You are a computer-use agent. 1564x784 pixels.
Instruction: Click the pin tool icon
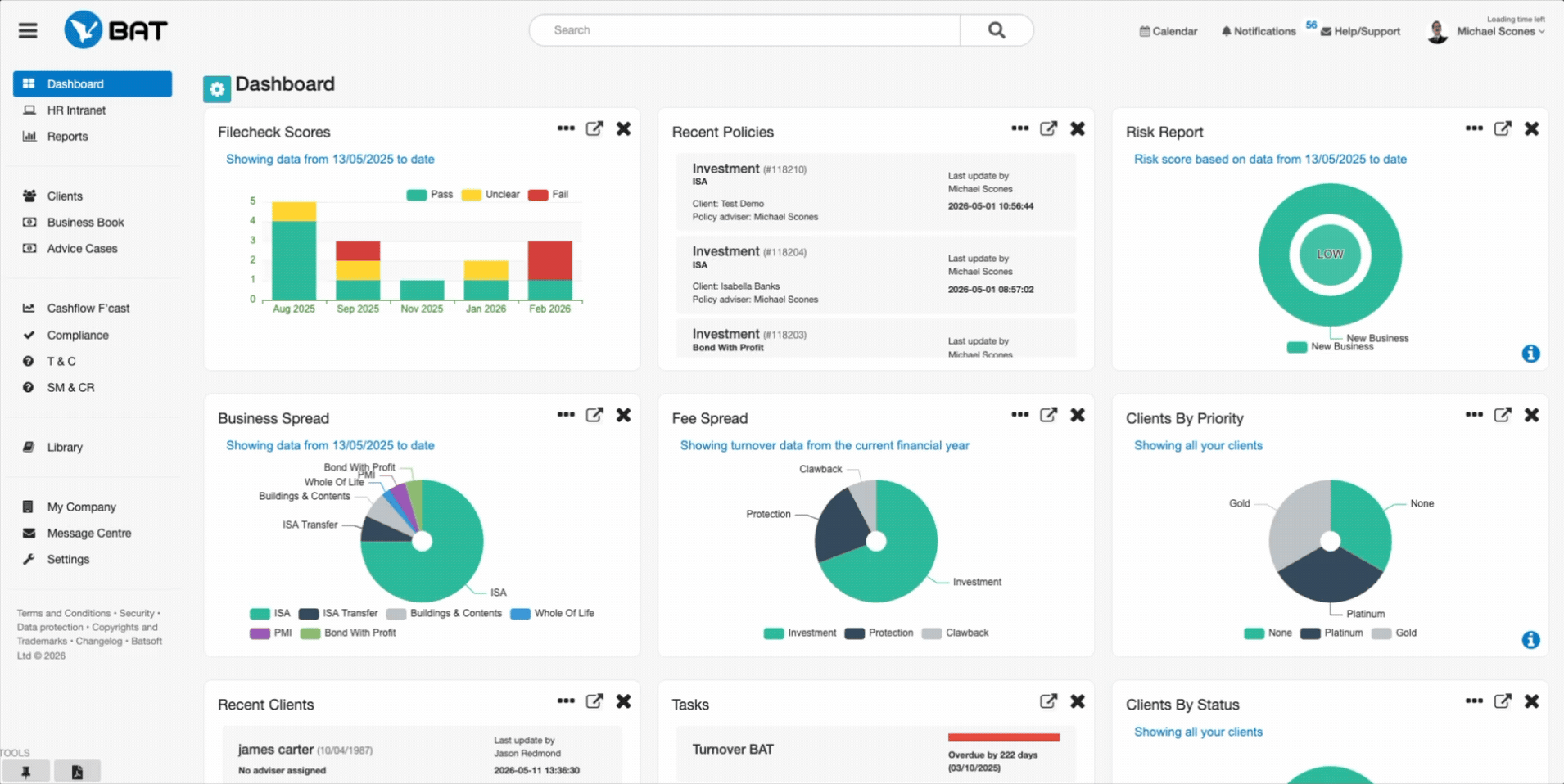click(25, 771)
